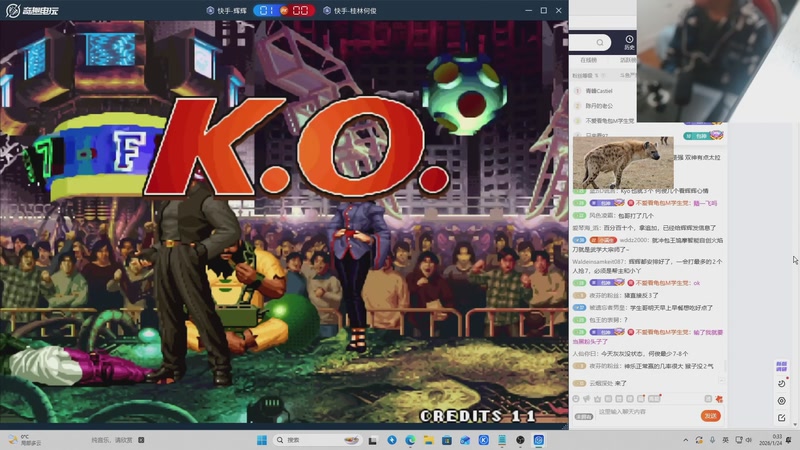Show hidden system tray icons

coord(685,440)
